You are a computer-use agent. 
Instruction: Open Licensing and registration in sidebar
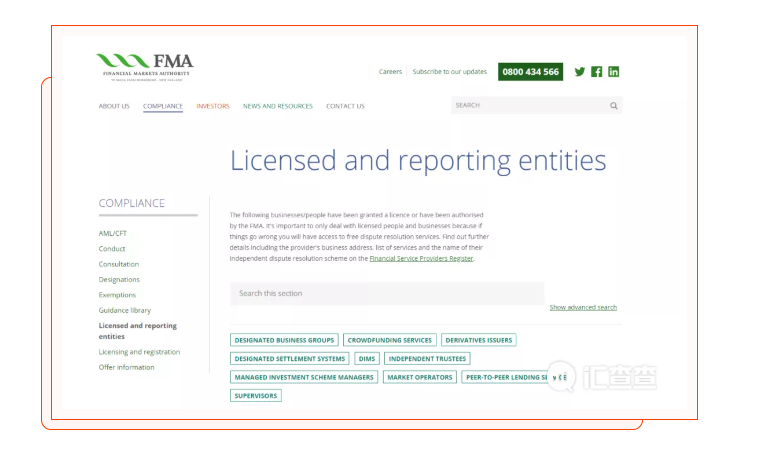139,352
